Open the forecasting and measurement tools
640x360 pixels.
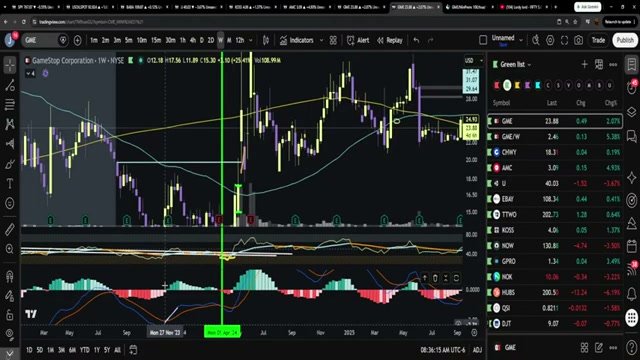10,144
